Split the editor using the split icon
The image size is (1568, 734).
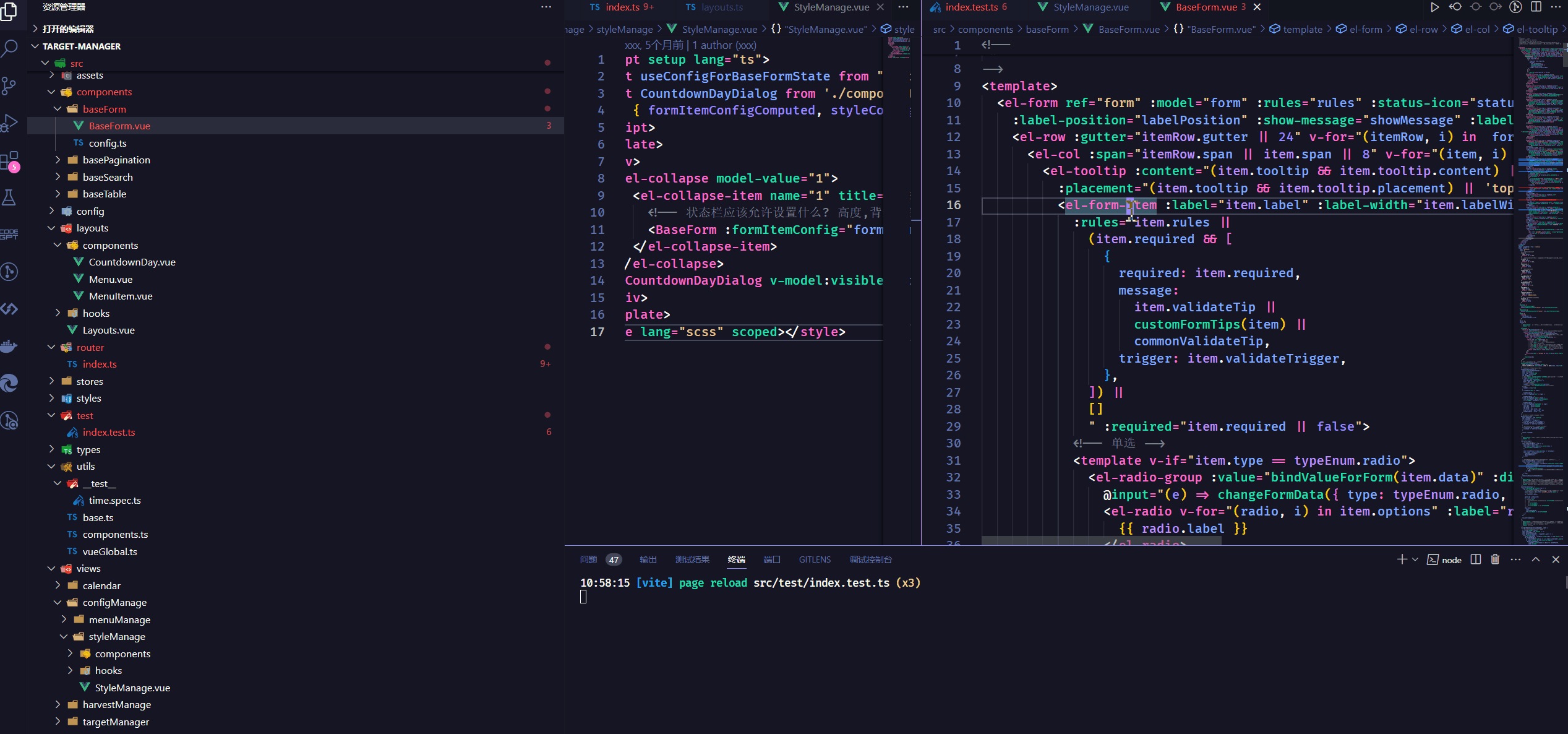1536,7
